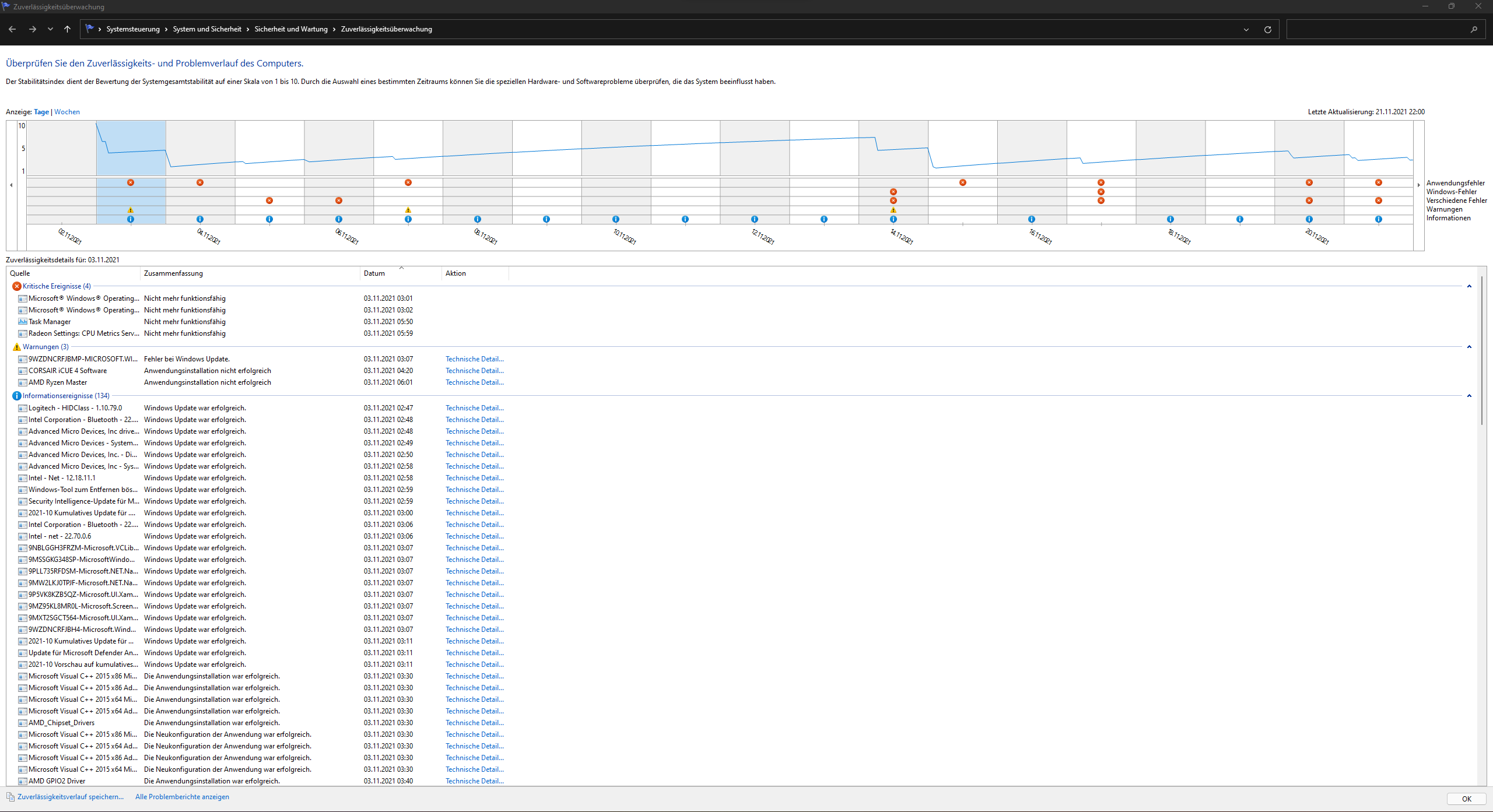Click the application error icon on 04.11.2021
Image resolution: width=1493 pixels, height=812 pixels.
pos(200,182)
